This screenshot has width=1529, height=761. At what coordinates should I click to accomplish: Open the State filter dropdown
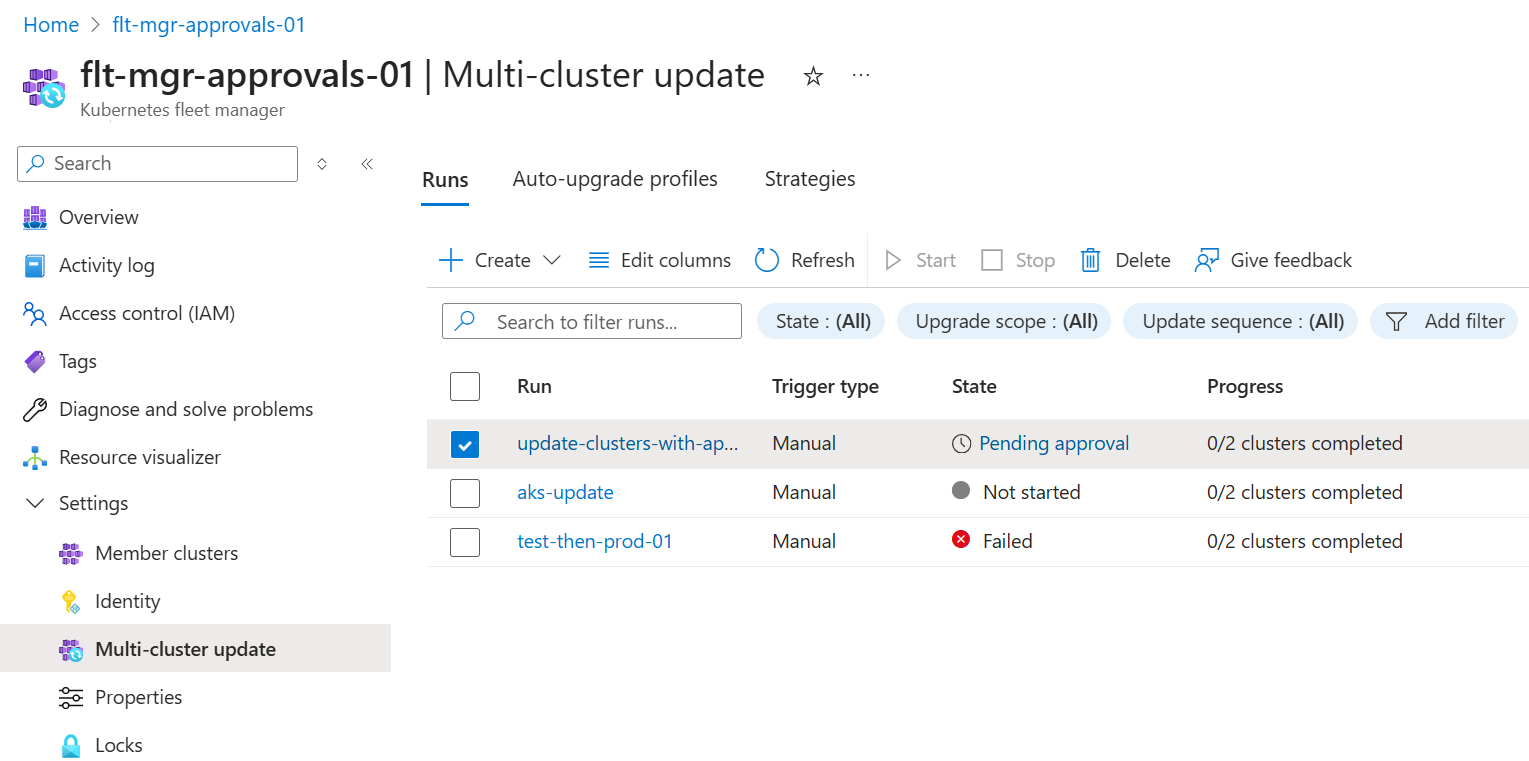pos(822,322)
